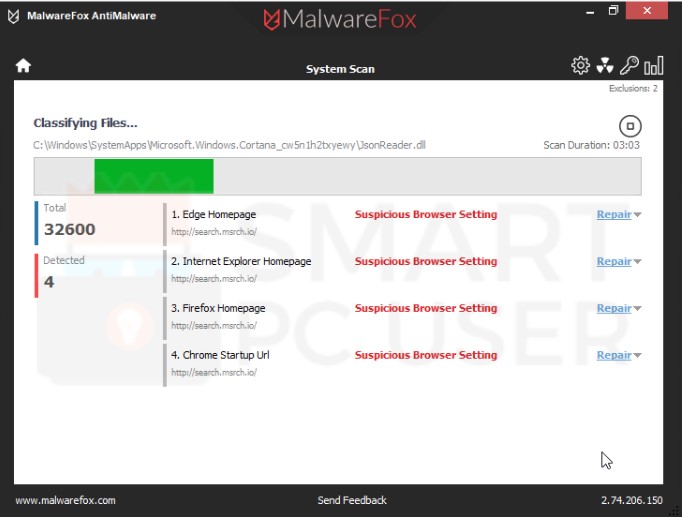Click Suspicious Browser Setting for Internet Explorer
The height and width of the screenshot is (517, 682).
pos(426,261)
